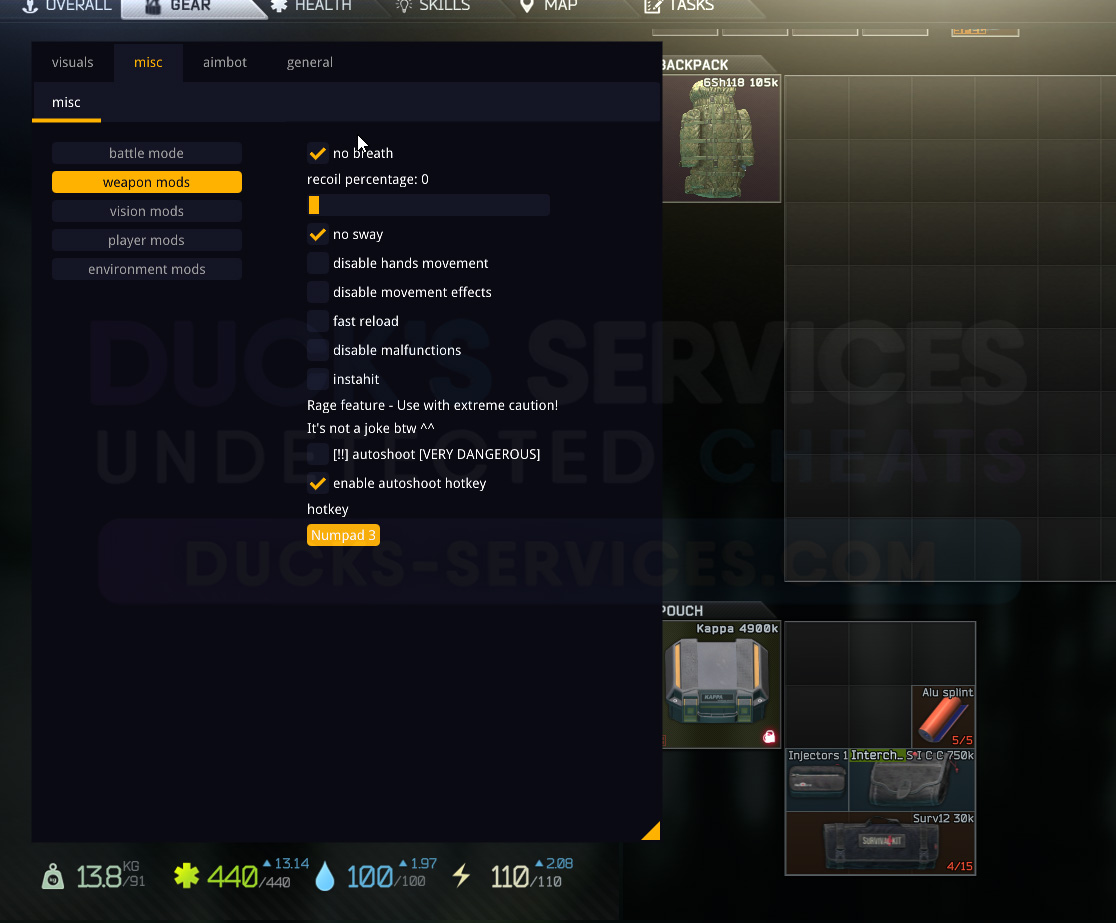The image size is (1116, 923).
Task: Click the 13.8 KG weight value
Action: coord(110,876)
